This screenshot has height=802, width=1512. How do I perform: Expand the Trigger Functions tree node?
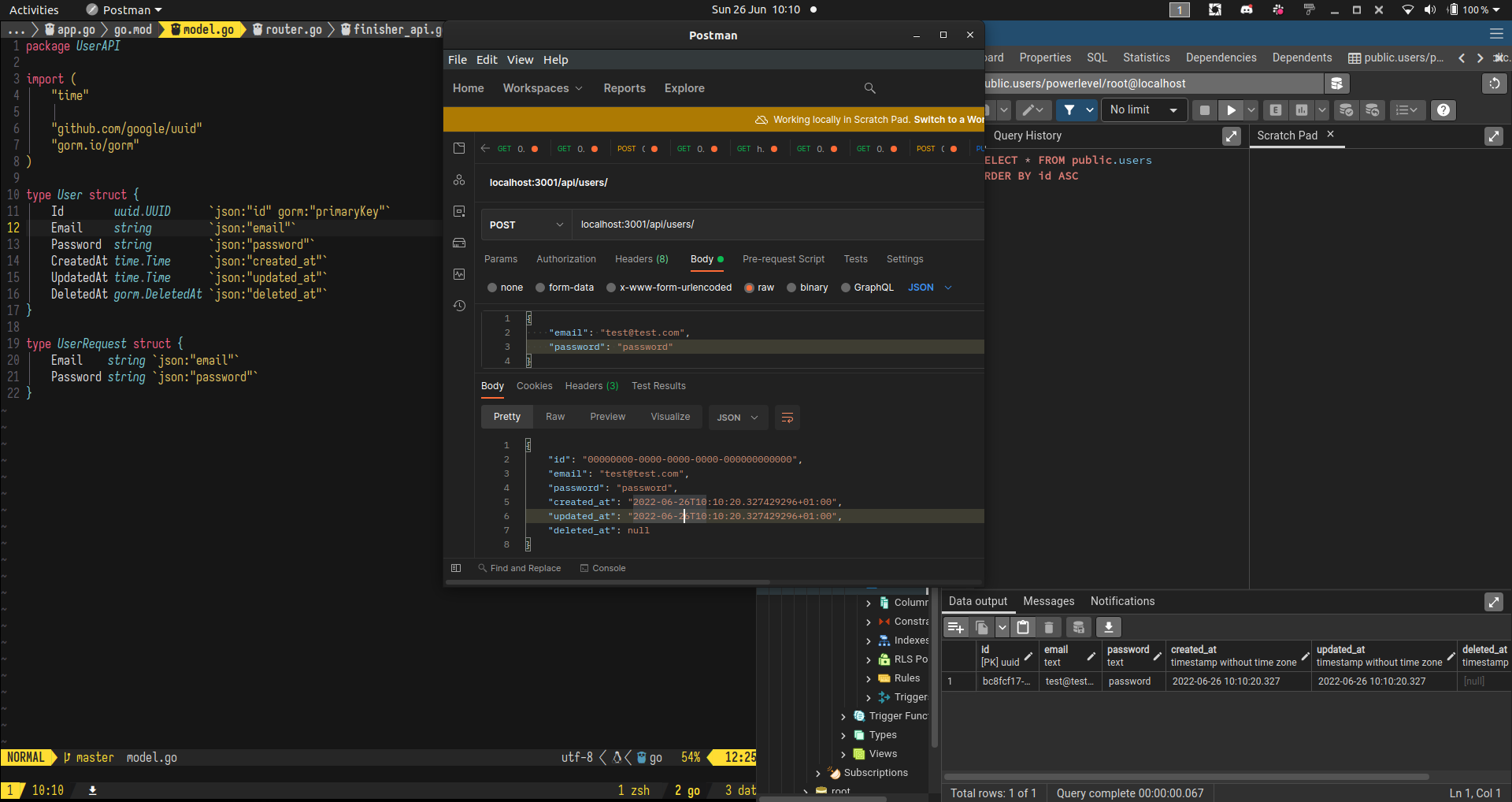click(843, 716)
